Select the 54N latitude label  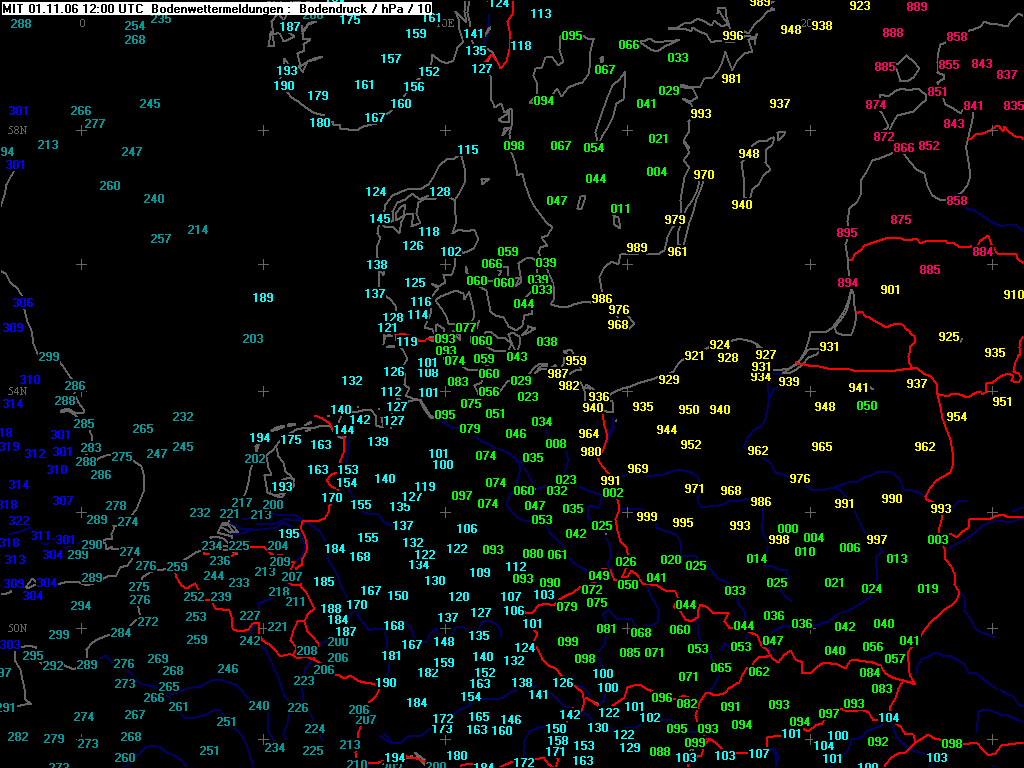(17, 391)
